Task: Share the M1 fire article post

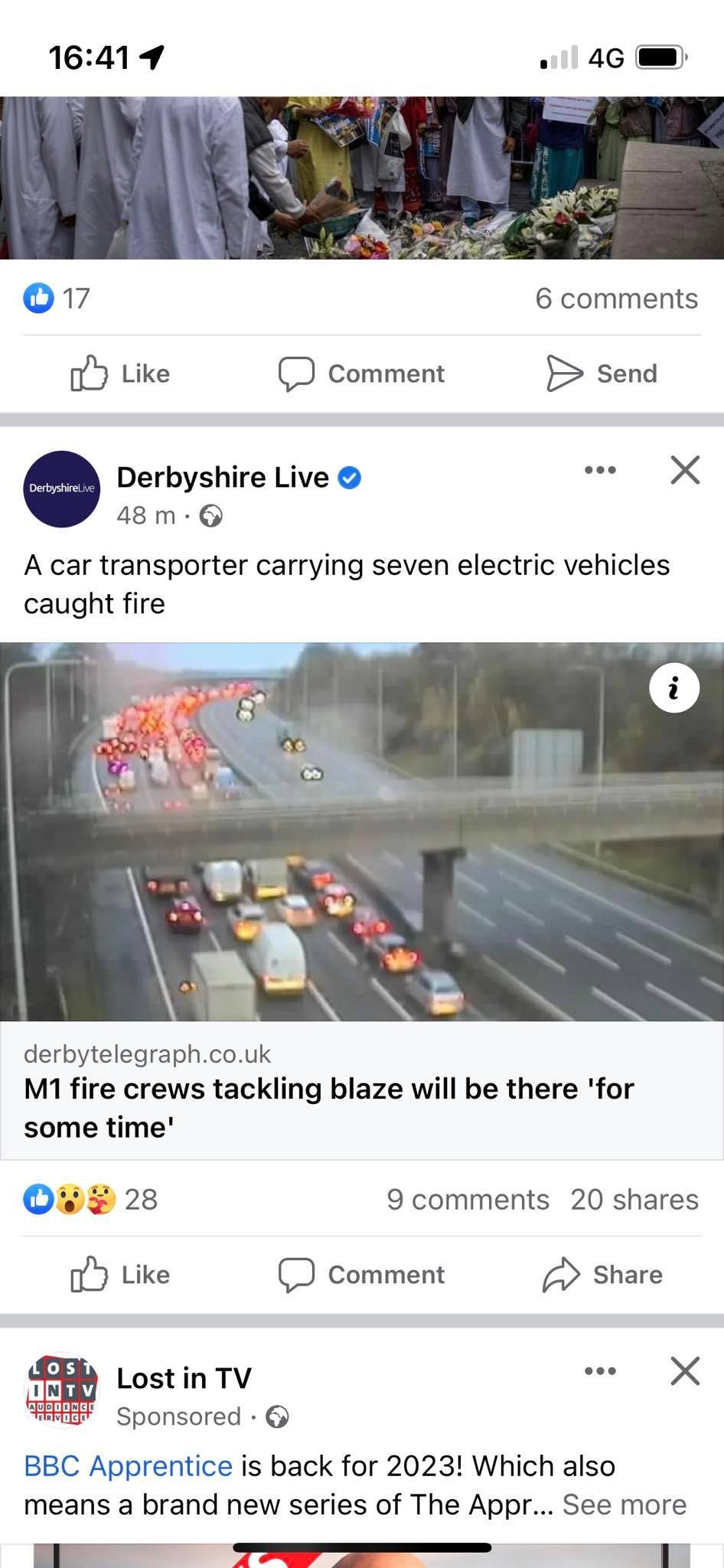Action: point(602,1275)
